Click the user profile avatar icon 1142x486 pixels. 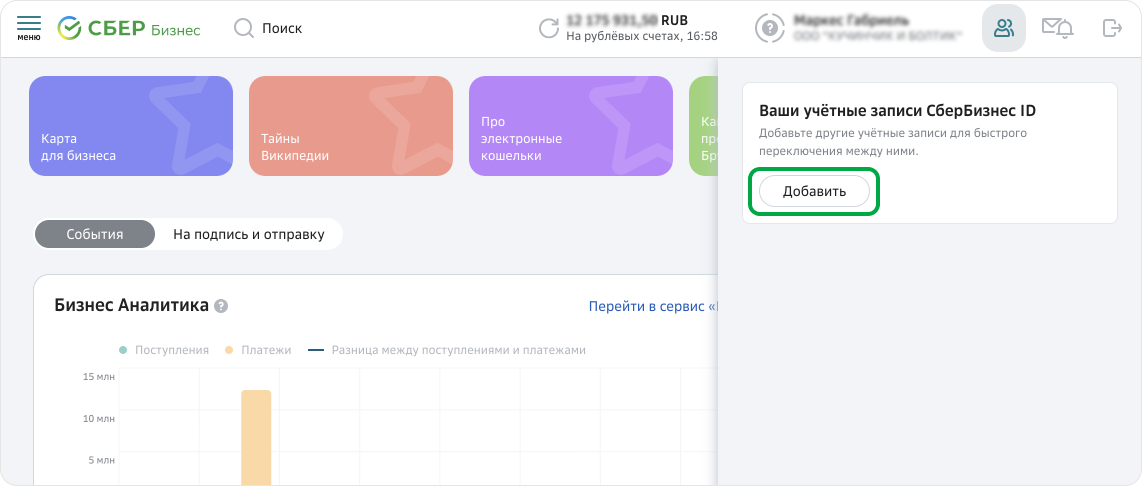click(768, 28)
